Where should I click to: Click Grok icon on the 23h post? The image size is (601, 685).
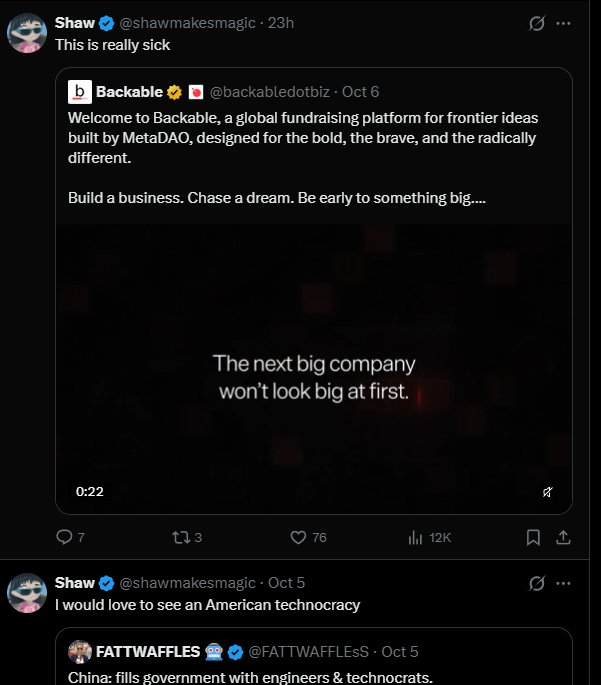point(536,23)
